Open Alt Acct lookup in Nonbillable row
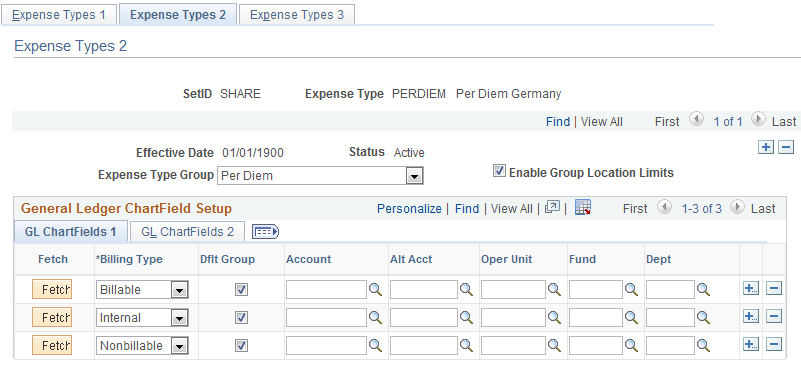 (466, 346)
